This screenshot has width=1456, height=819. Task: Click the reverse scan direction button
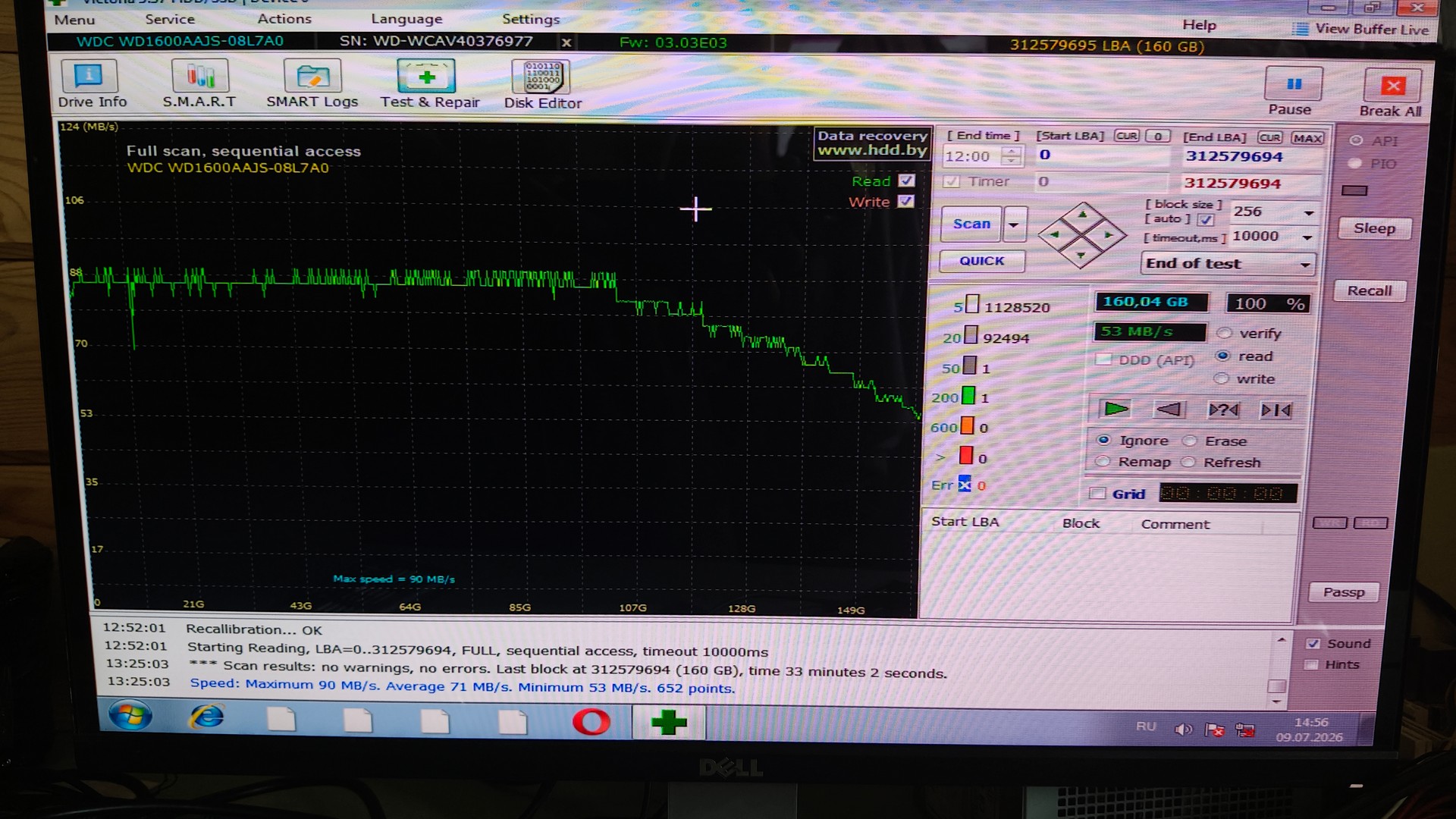coord(1169,410)
